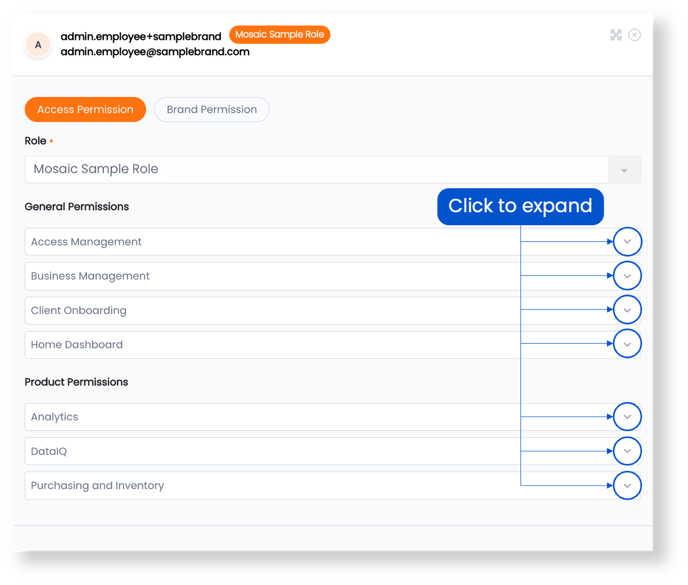Expand Home Dashboard chevron
Viewport: 688px width, 585px height.
pyautogui.click(x=627, y=344)
